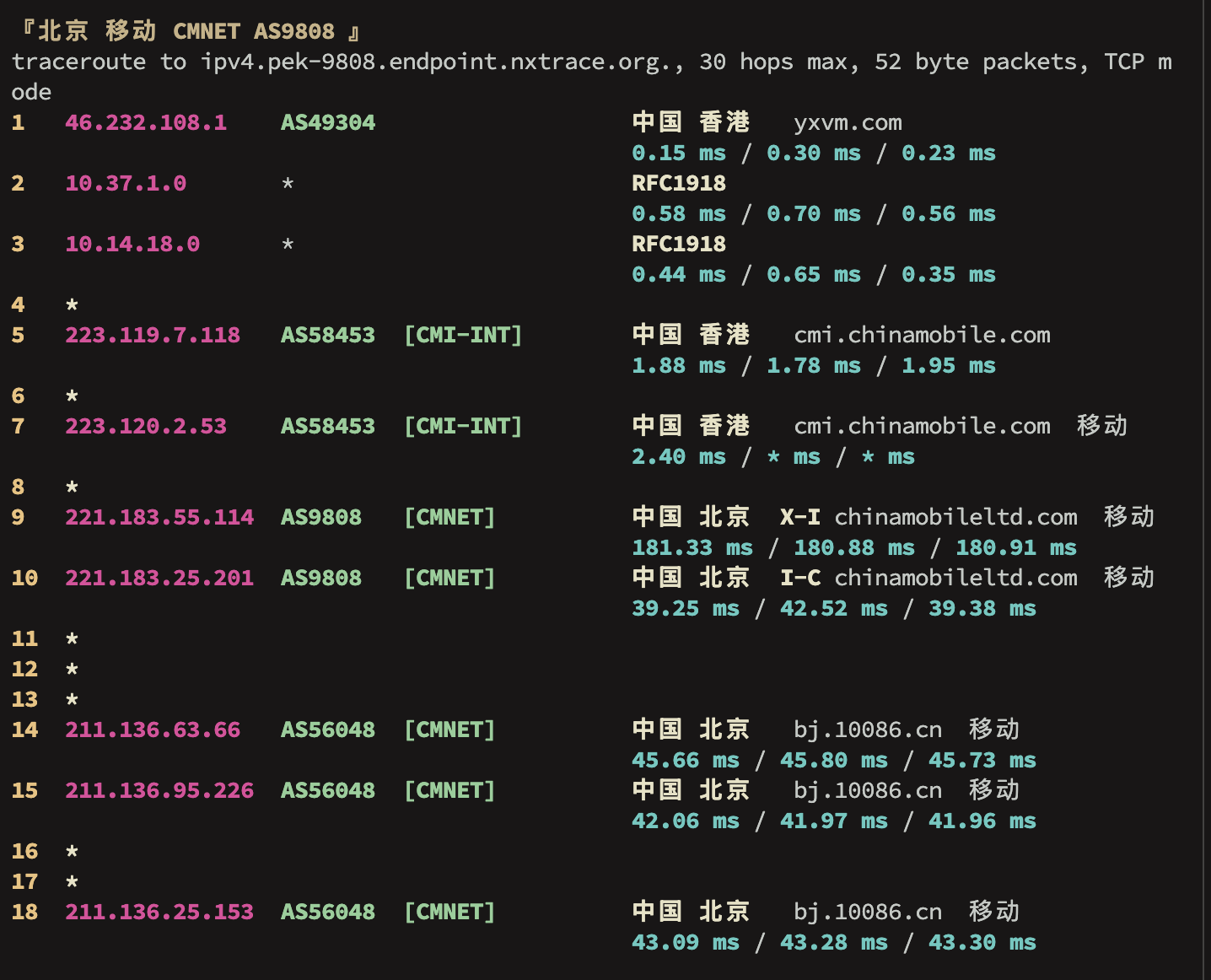The height and width of the screenshot is (980, 1211).
Task: Select AS9808 on hop 10
Action: click(321, 578)
